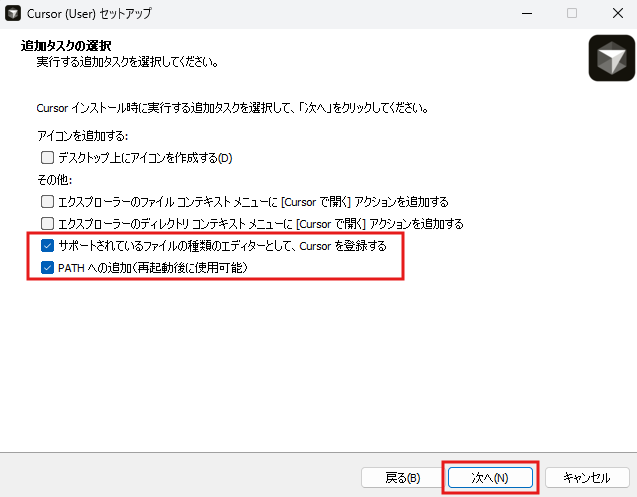The image size is (637, 497).
Task: Clear the checked box beside PATH への追加
Action: point(48,268)
